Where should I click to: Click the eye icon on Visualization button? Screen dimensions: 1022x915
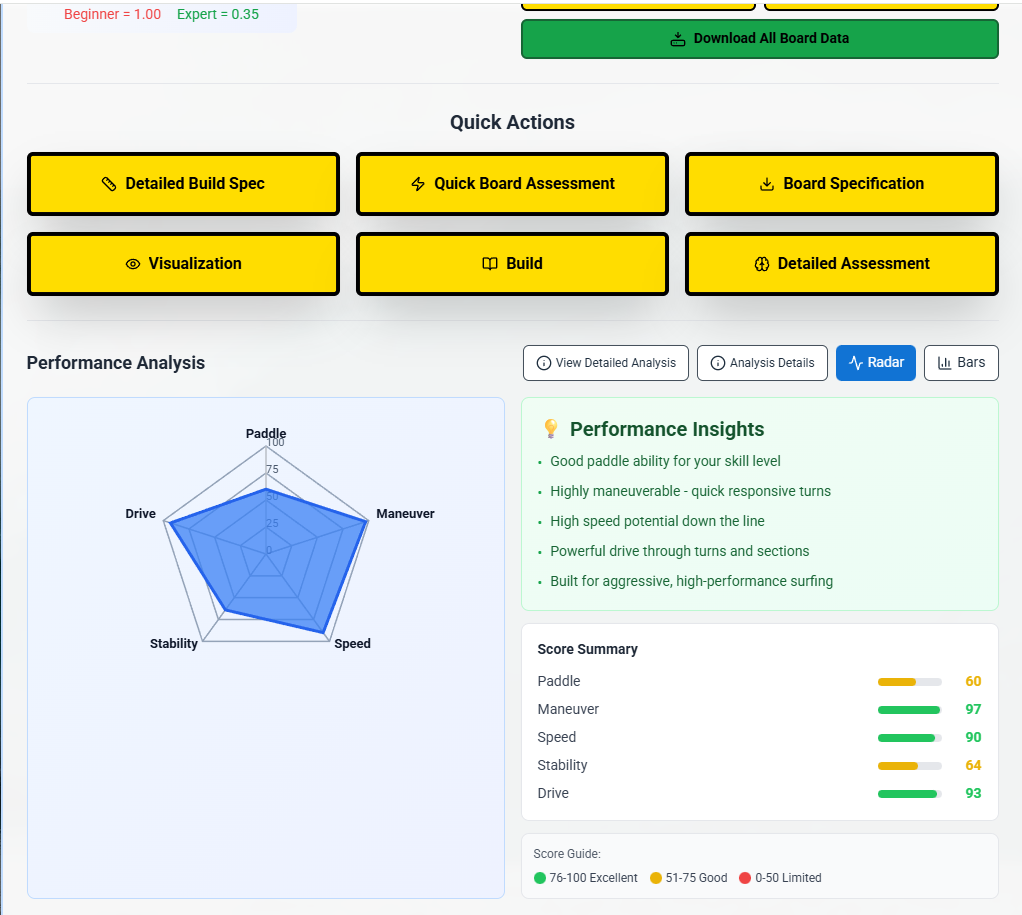[x=132, y=264]
